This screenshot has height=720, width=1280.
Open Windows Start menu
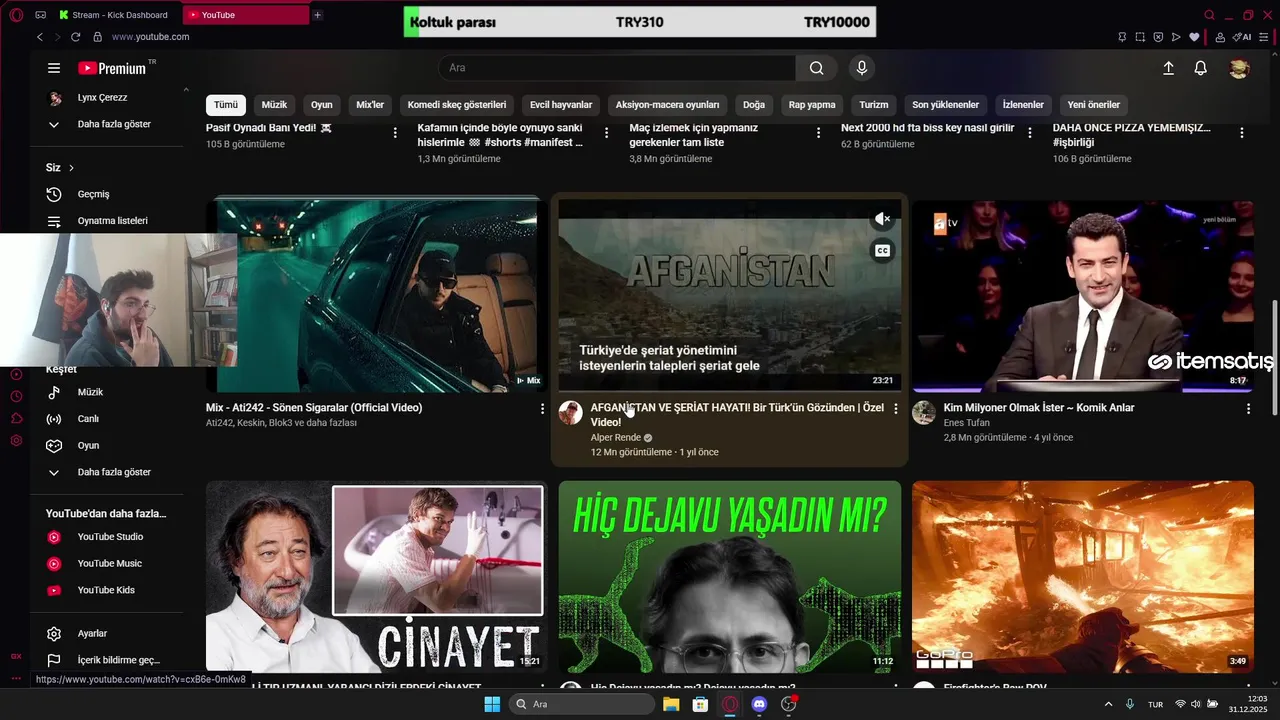tap(492, 705)
